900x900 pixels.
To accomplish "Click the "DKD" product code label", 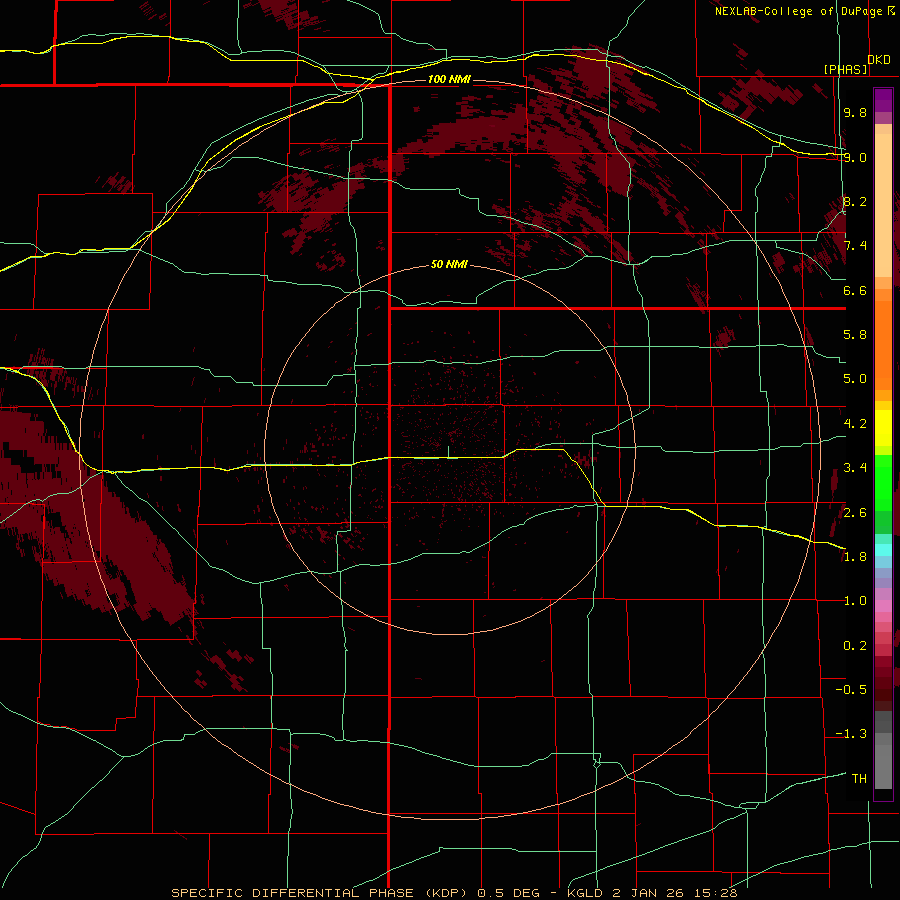I will click(x=879, y=60).
